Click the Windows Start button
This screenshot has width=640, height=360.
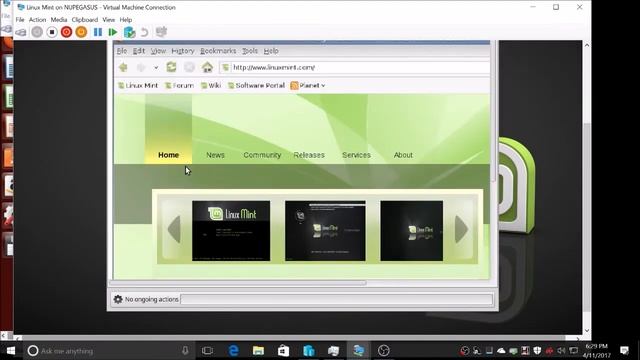coord(11,351)
